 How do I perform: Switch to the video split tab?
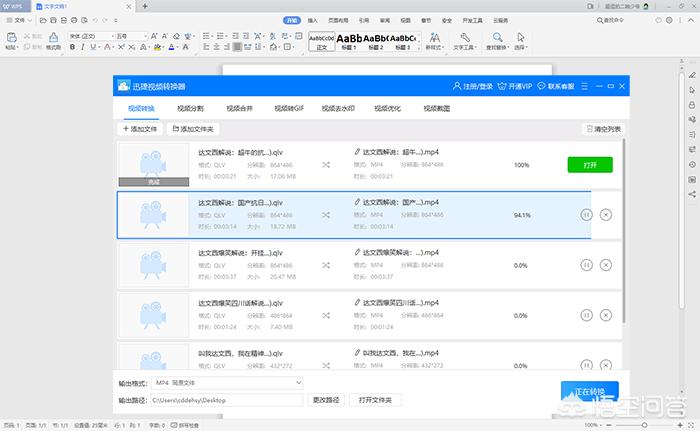190,109
